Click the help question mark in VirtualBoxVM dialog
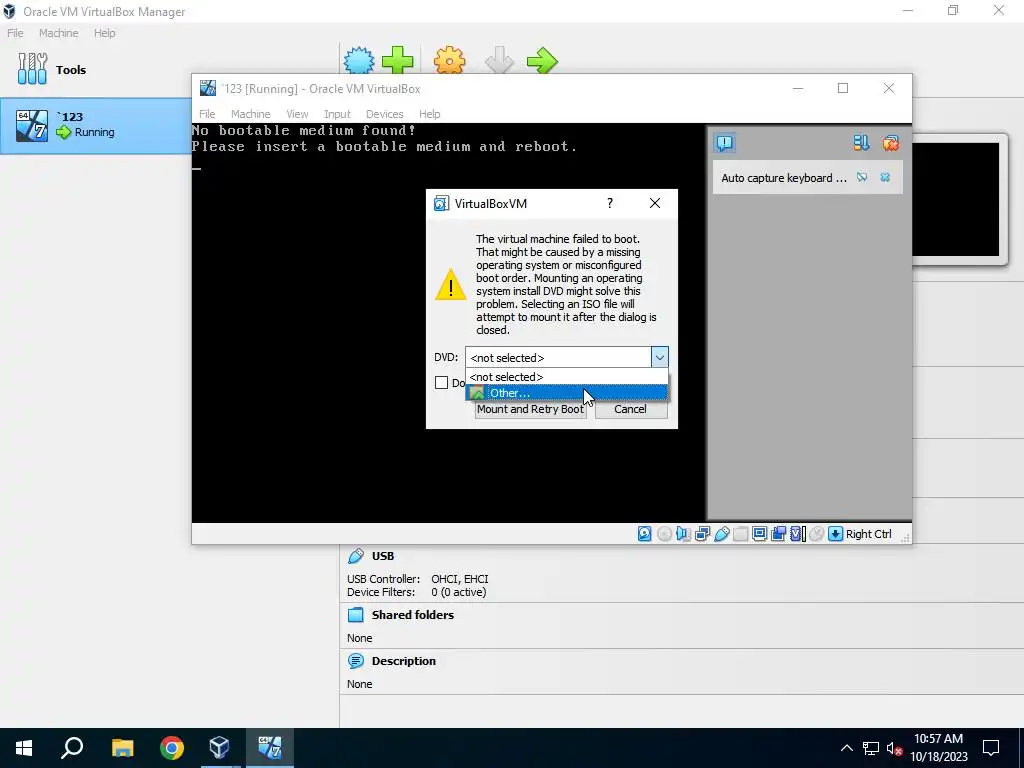 610,203
